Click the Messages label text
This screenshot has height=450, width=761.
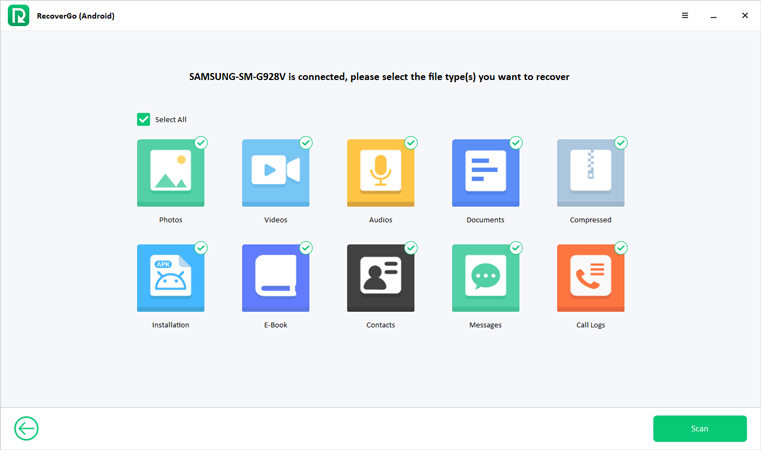485,325
